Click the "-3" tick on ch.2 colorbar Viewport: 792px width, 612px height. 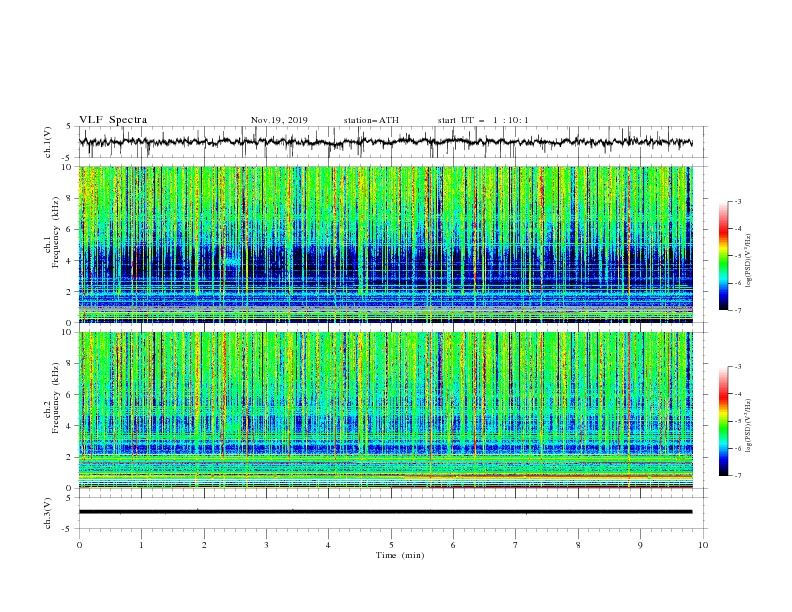click(x=738, y=367)
